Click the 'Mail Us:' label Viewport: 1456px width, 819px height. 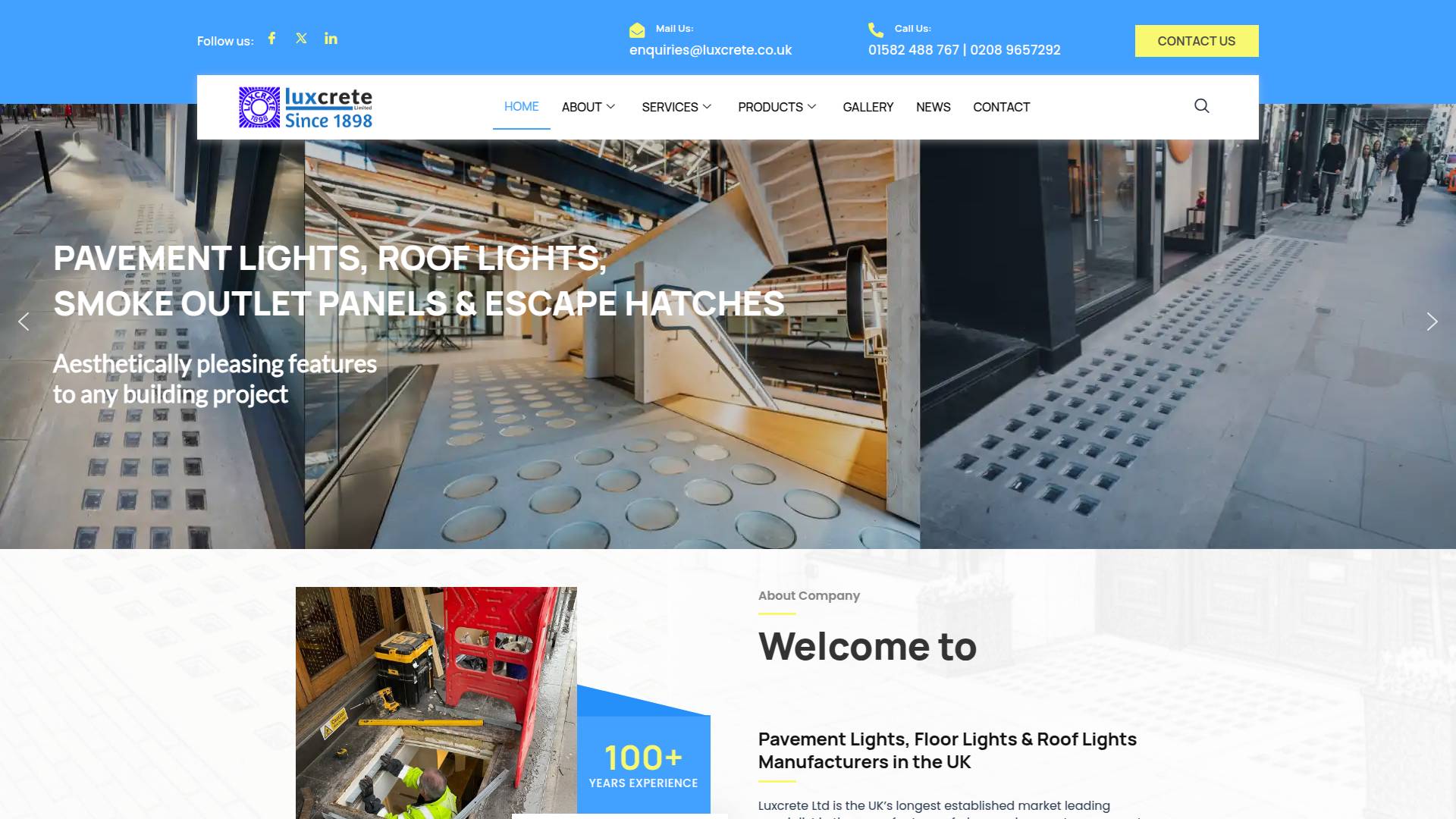coord(674,29)
